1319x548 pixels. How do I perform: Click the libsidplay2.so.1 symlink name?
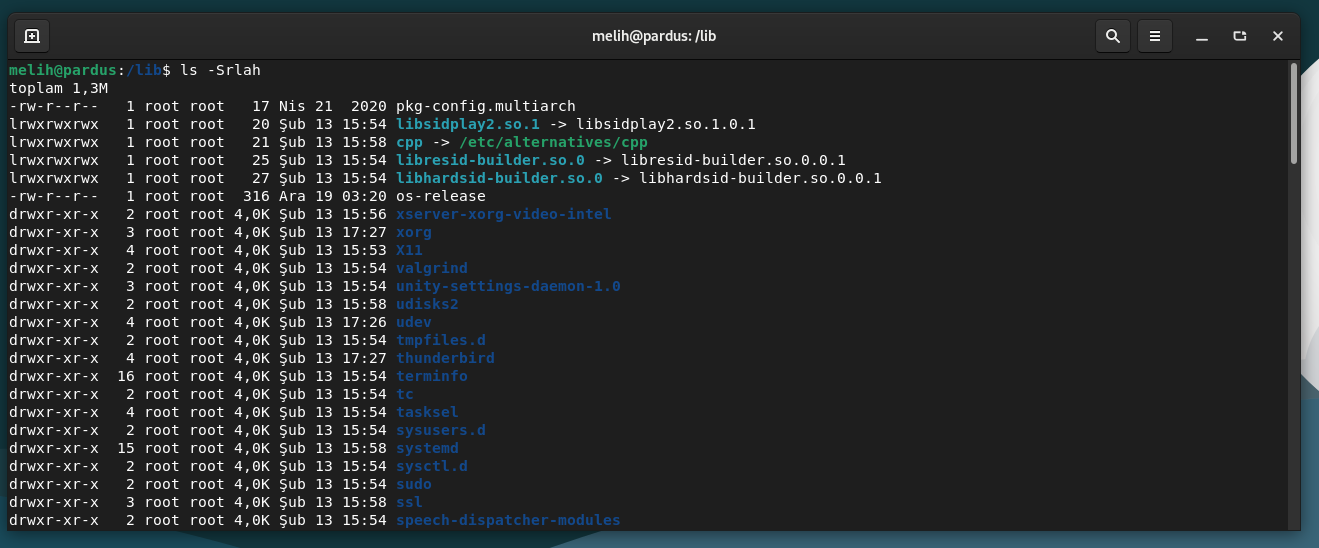point(467,124)
